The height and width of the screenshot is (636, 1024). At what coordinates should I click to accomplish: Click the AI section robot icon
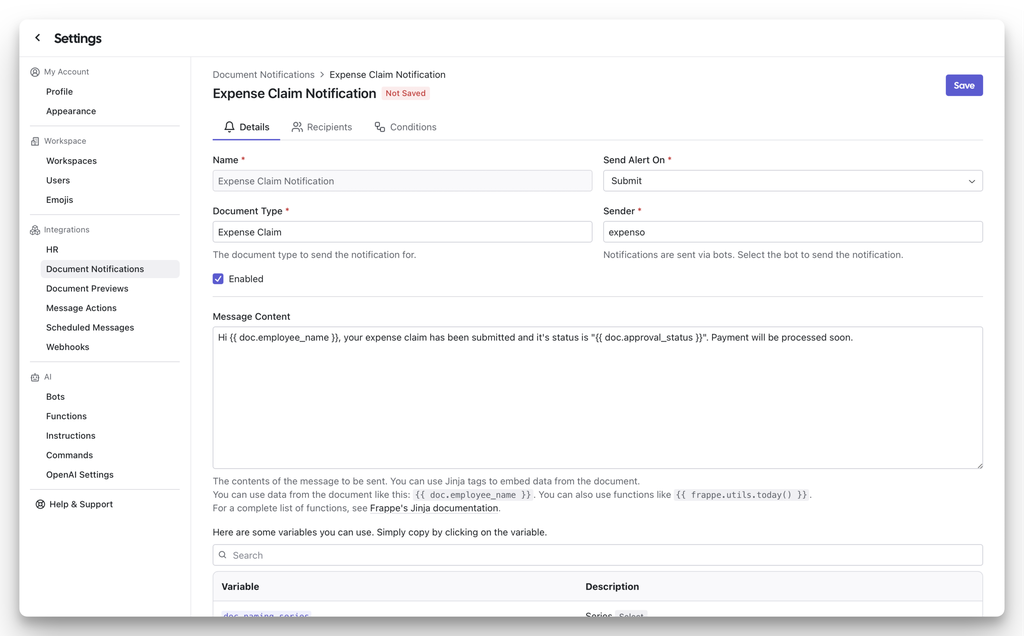tap(35, 377)
